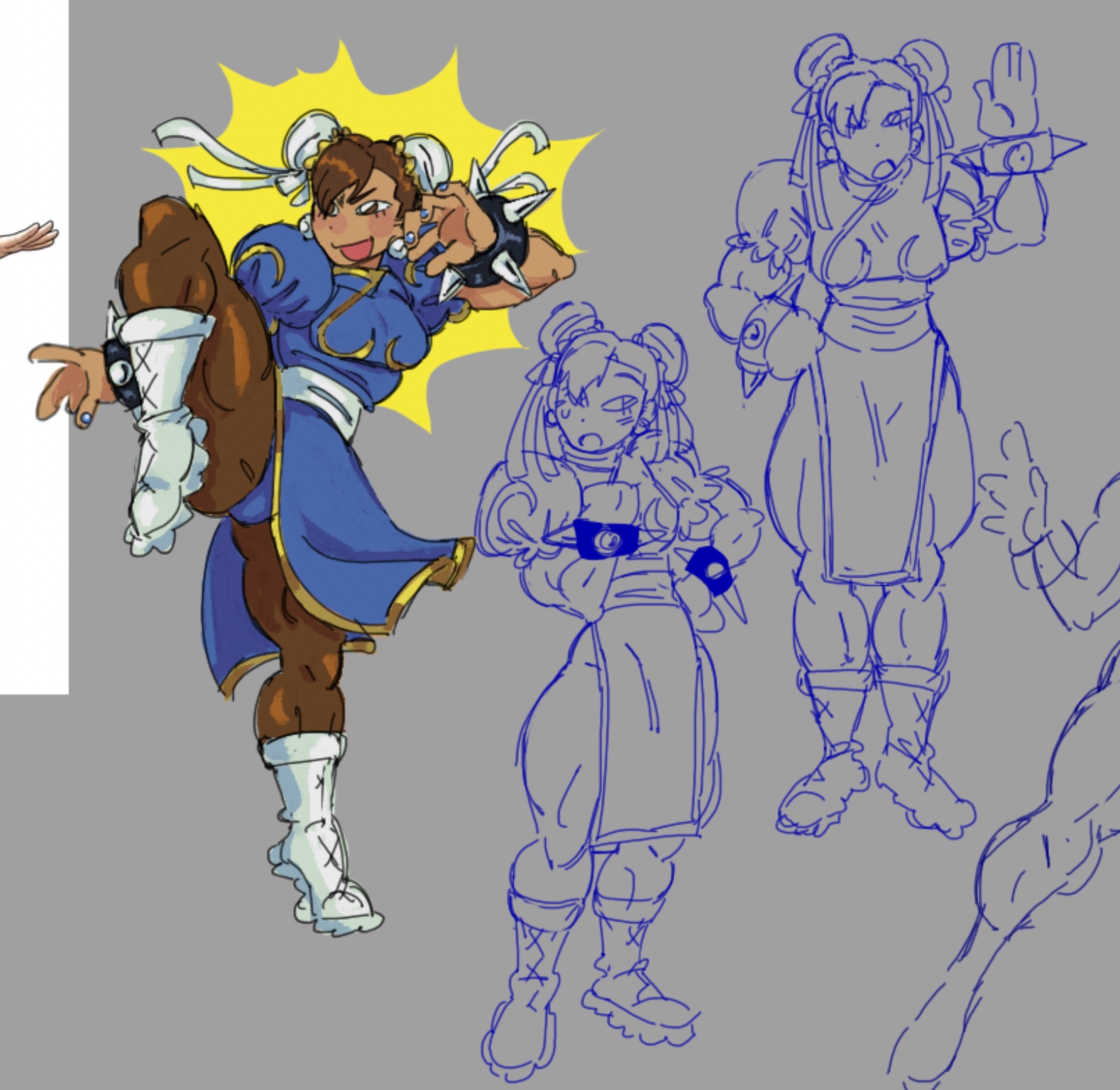Click the partial hand in the white reference image
Viewport: 1120px width, 1090px height.
[x=28, y=238]
